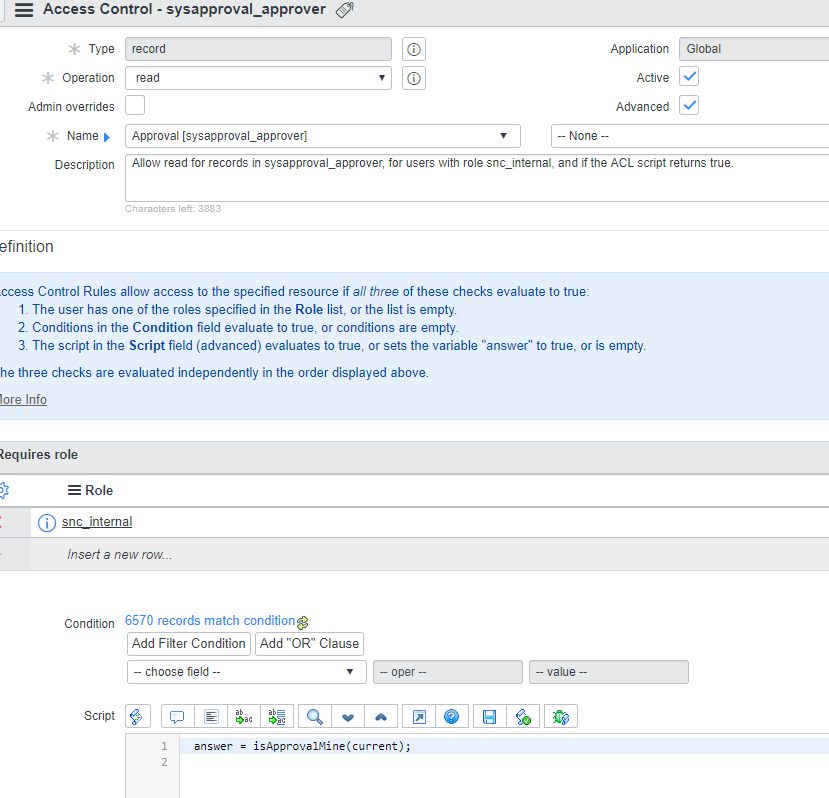Open the Name table dropdown
Viewport: 829px width, 798px height.
[x=322, y=136]
